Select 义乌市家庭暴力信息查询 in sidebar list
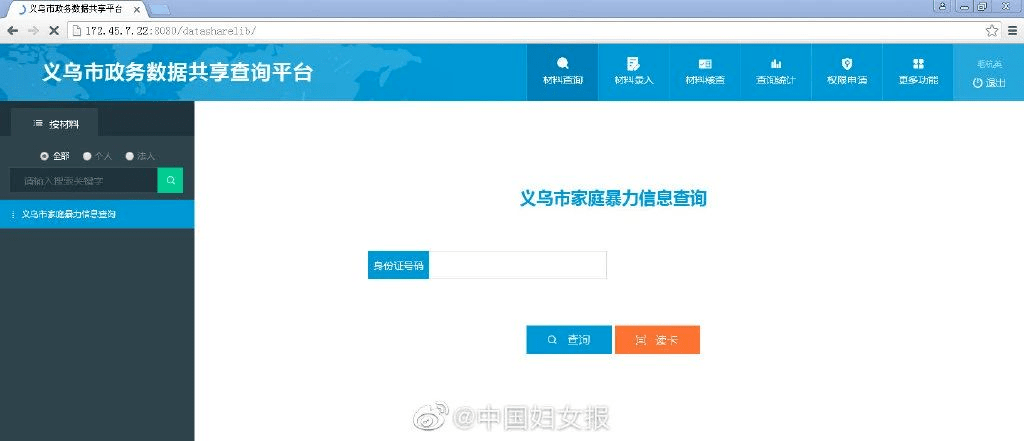 click(97, 214)
